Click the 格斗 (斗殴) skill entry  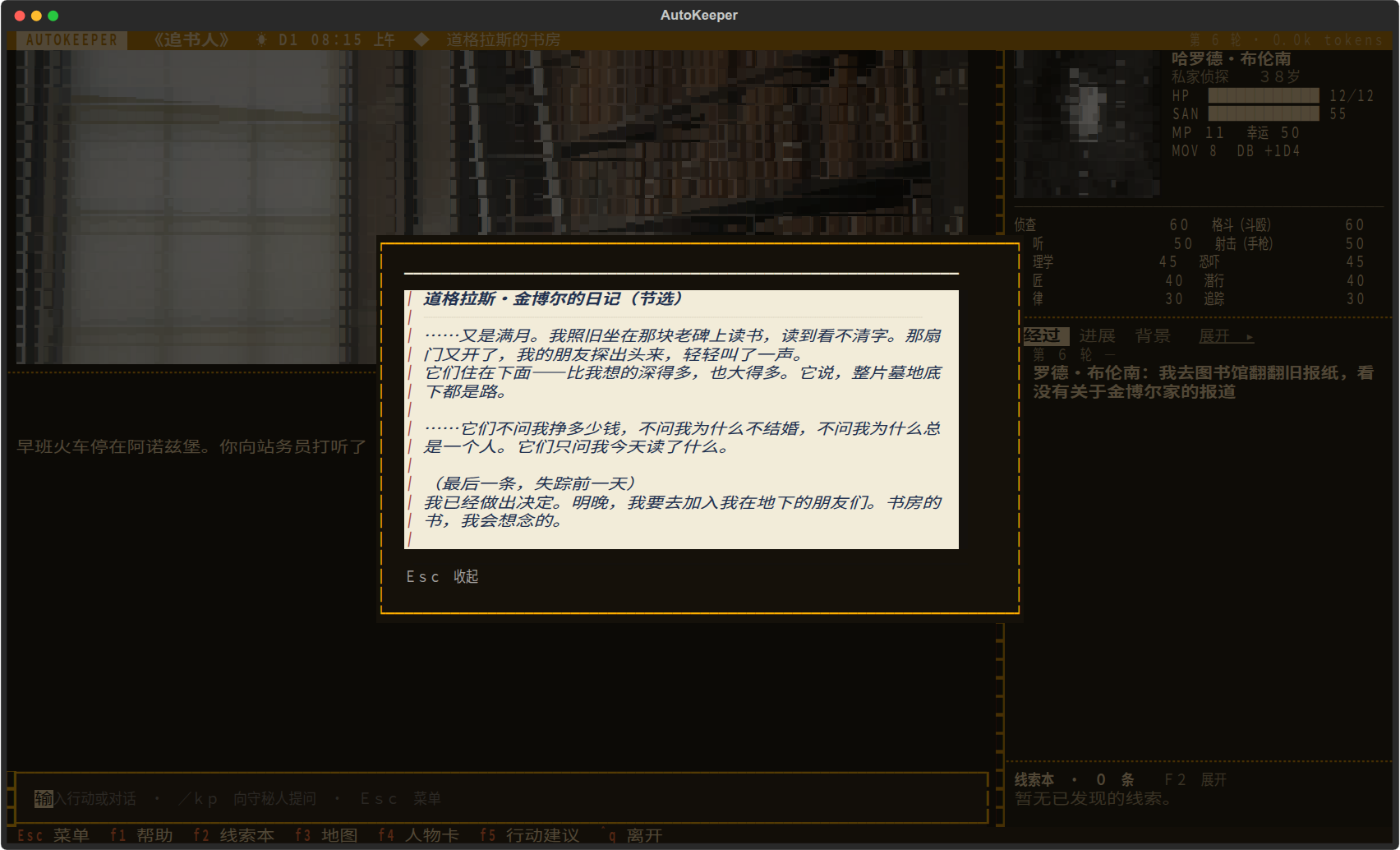[x=1287, y=224]
